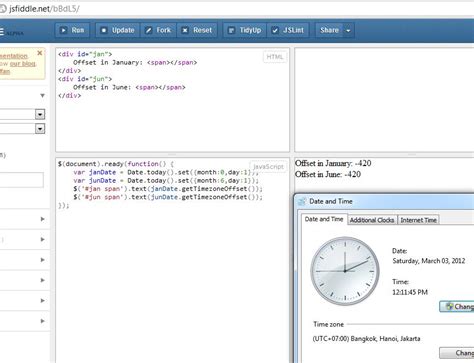474x363 pixels.
Task: Tidy up code with TidyUp
Action: (x=244, y=30)
